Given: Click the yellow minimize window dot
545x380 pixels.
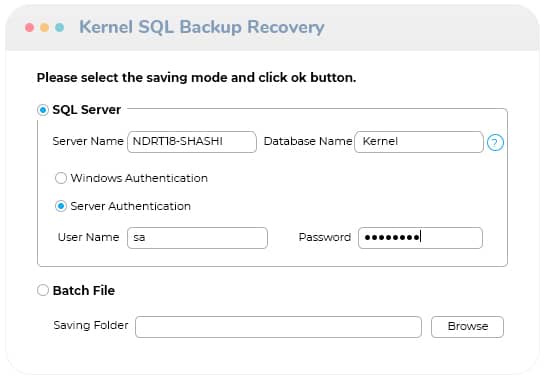Looking at the screenshot, I should pyautogui.click(x=44, y=27).
